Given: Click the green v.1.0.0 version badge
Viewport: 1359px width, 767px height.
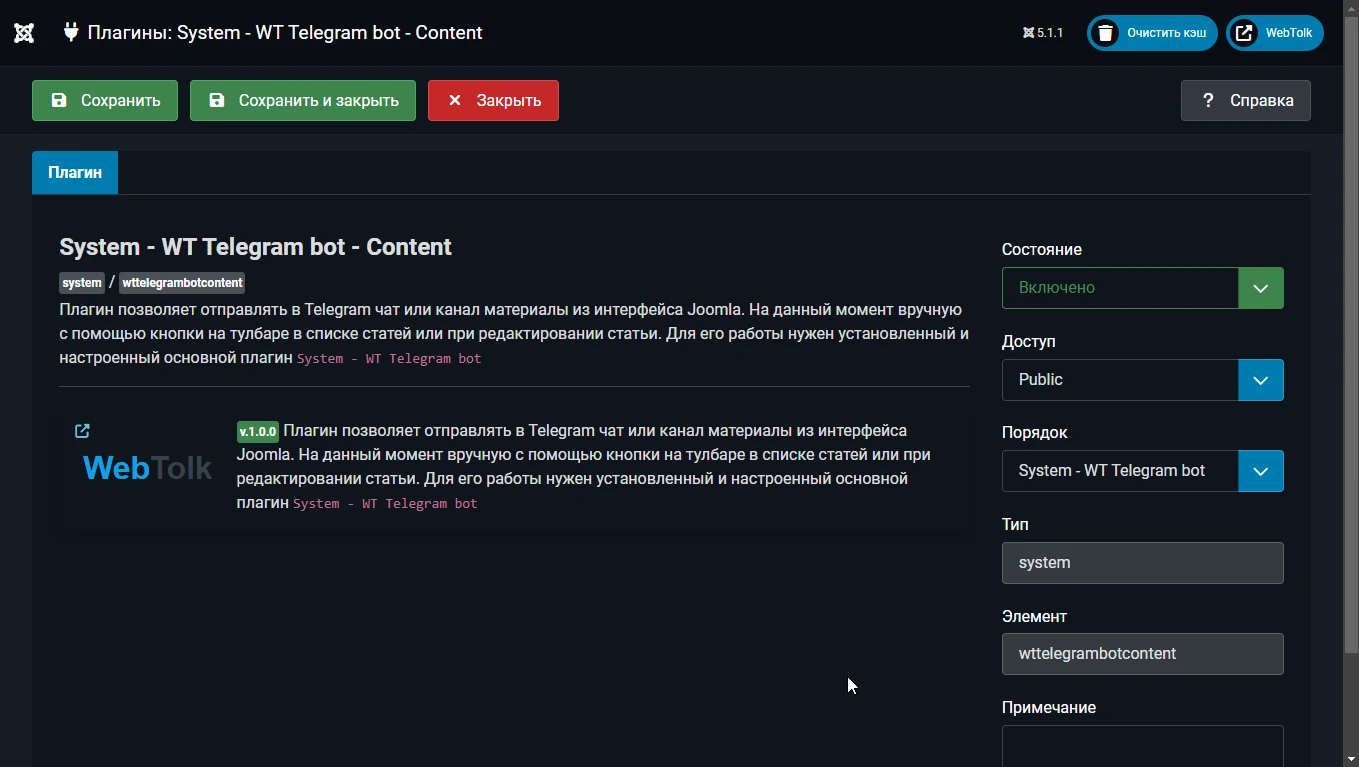Looking at the screenshot, I should tap(257, 432).
